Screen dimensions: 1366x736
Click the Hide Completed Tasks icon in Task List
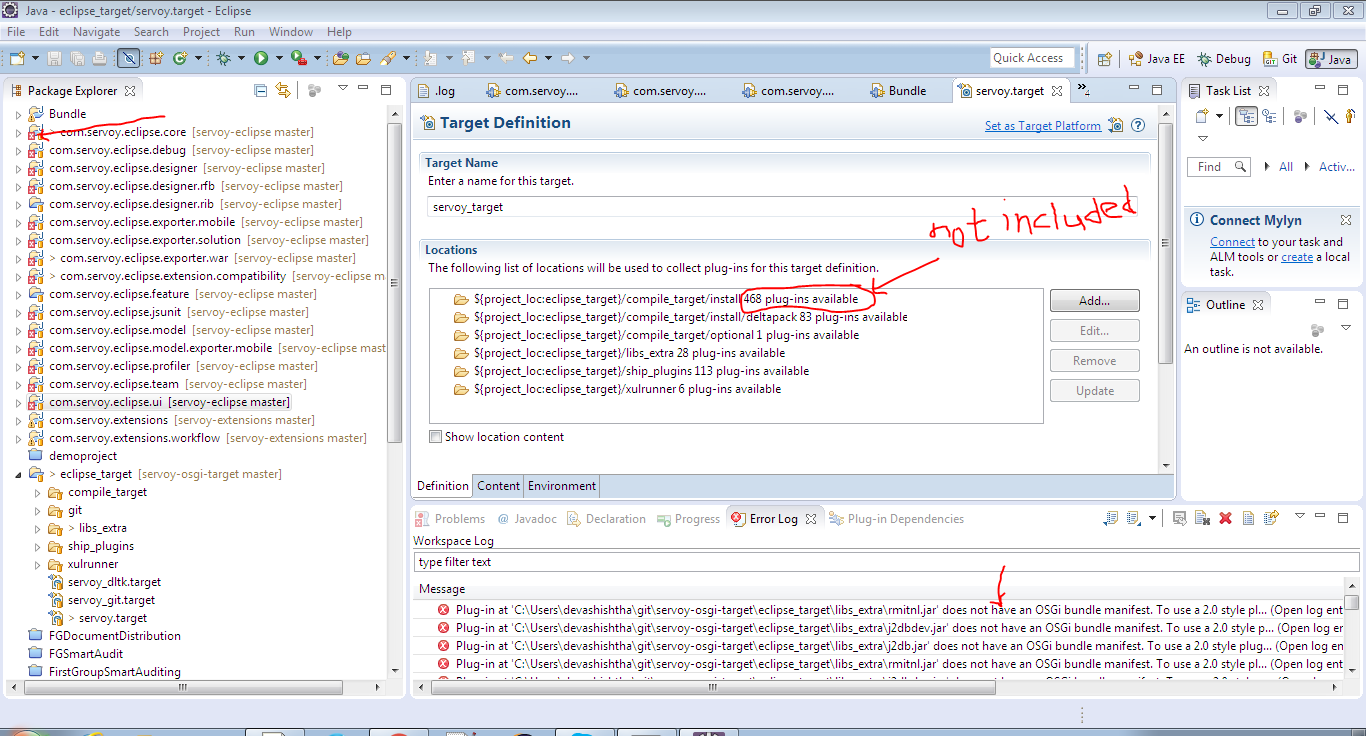pos(1331,115)
